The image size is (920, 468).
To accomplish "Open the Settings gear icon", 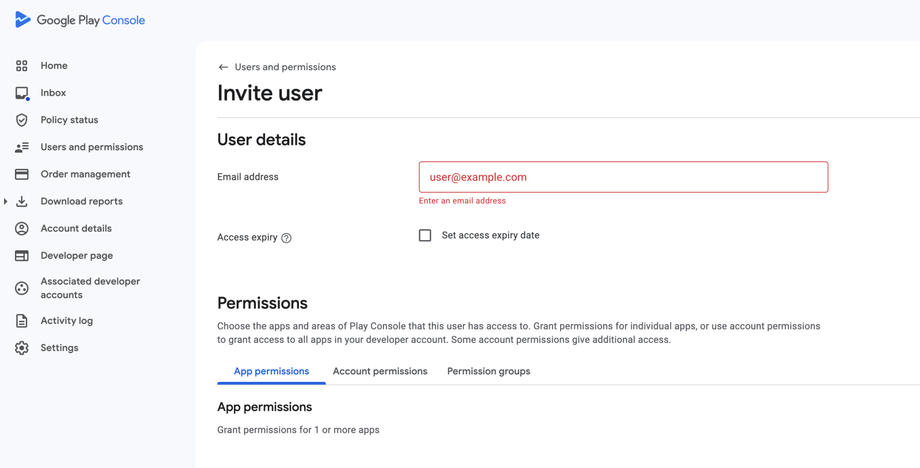I will (x=22, y=348).
